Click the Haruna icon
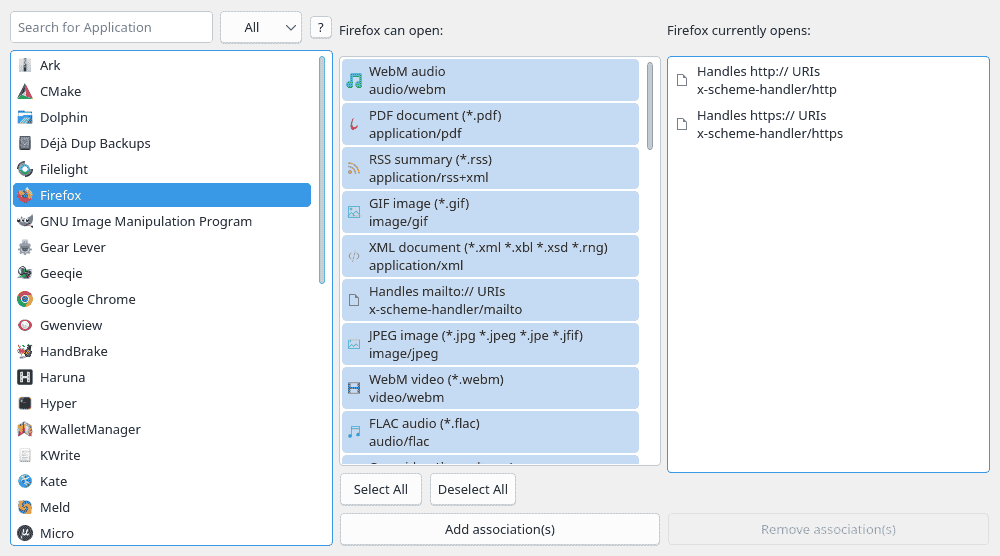 click(25, 377)
